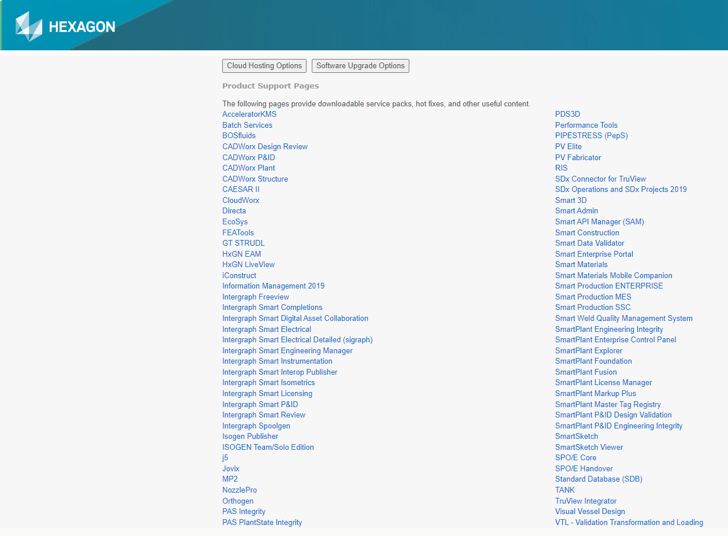This screenshot has height=536, width=728.
Task: Open the EcoSys page
Action: pyautogui.click(x=235, y=222)
